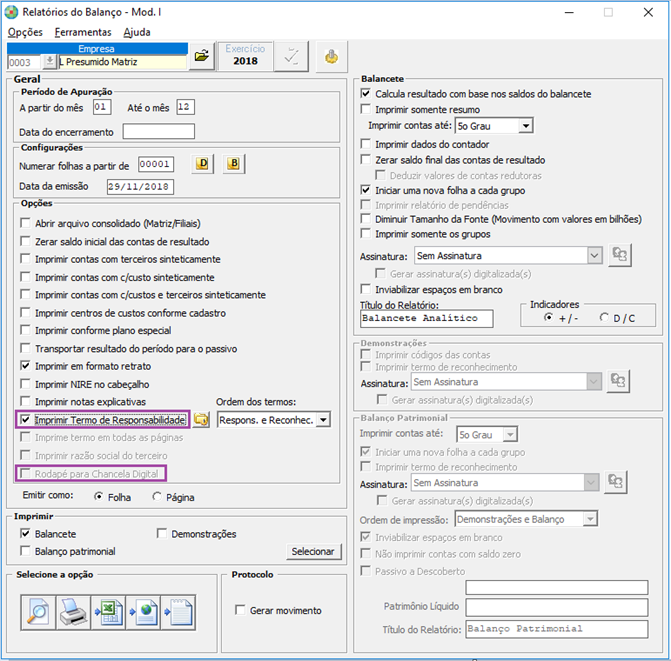Toggle Imprimir em formato retrato
Screen dimensions: 671x661
point(26,365)
